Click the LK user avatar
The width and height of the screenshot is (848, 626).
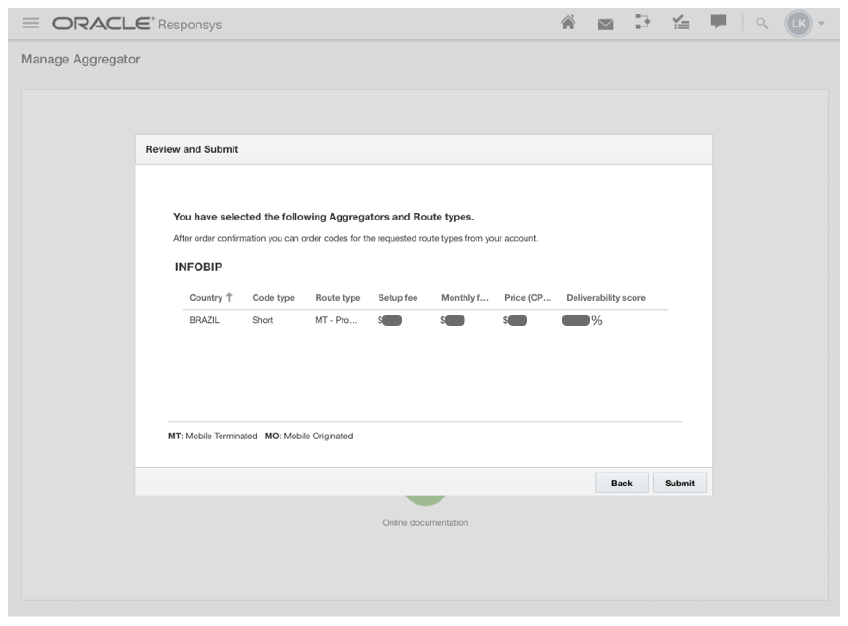point(797,23)
